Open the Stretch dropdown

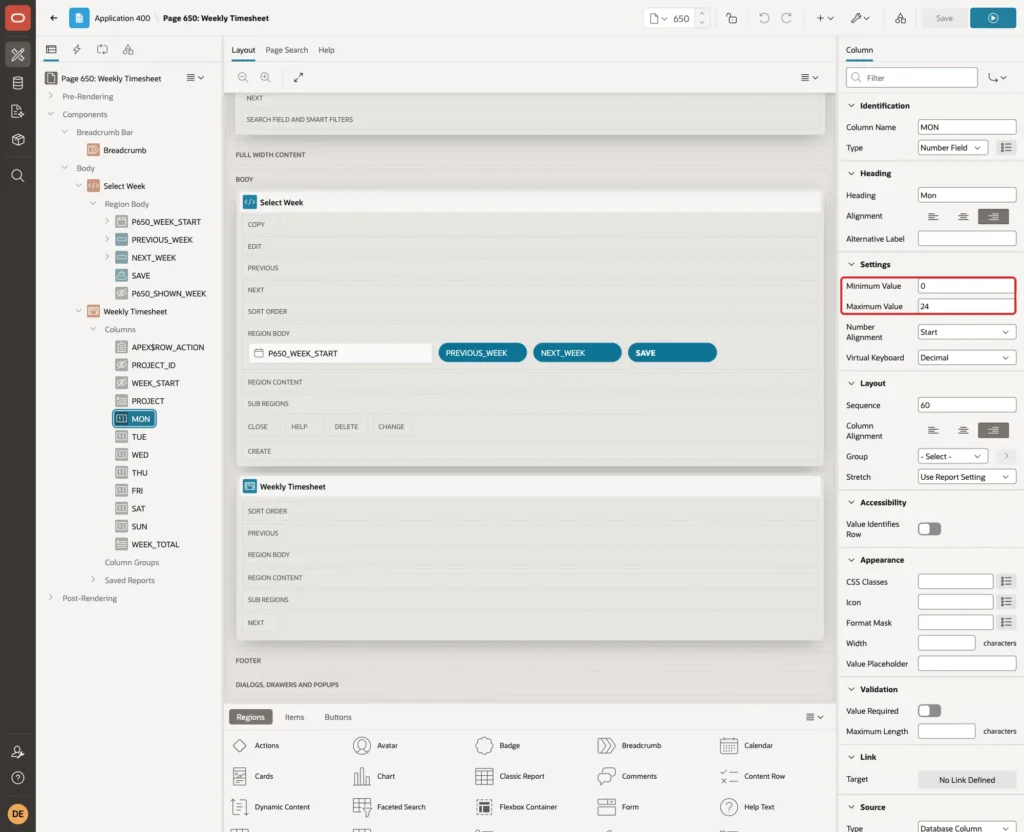[967, 477]
